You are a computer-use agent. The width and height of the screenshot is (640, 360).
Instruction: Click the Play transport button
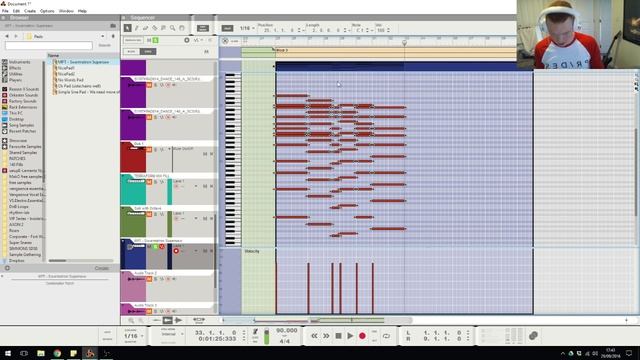(x=350, y=336)
